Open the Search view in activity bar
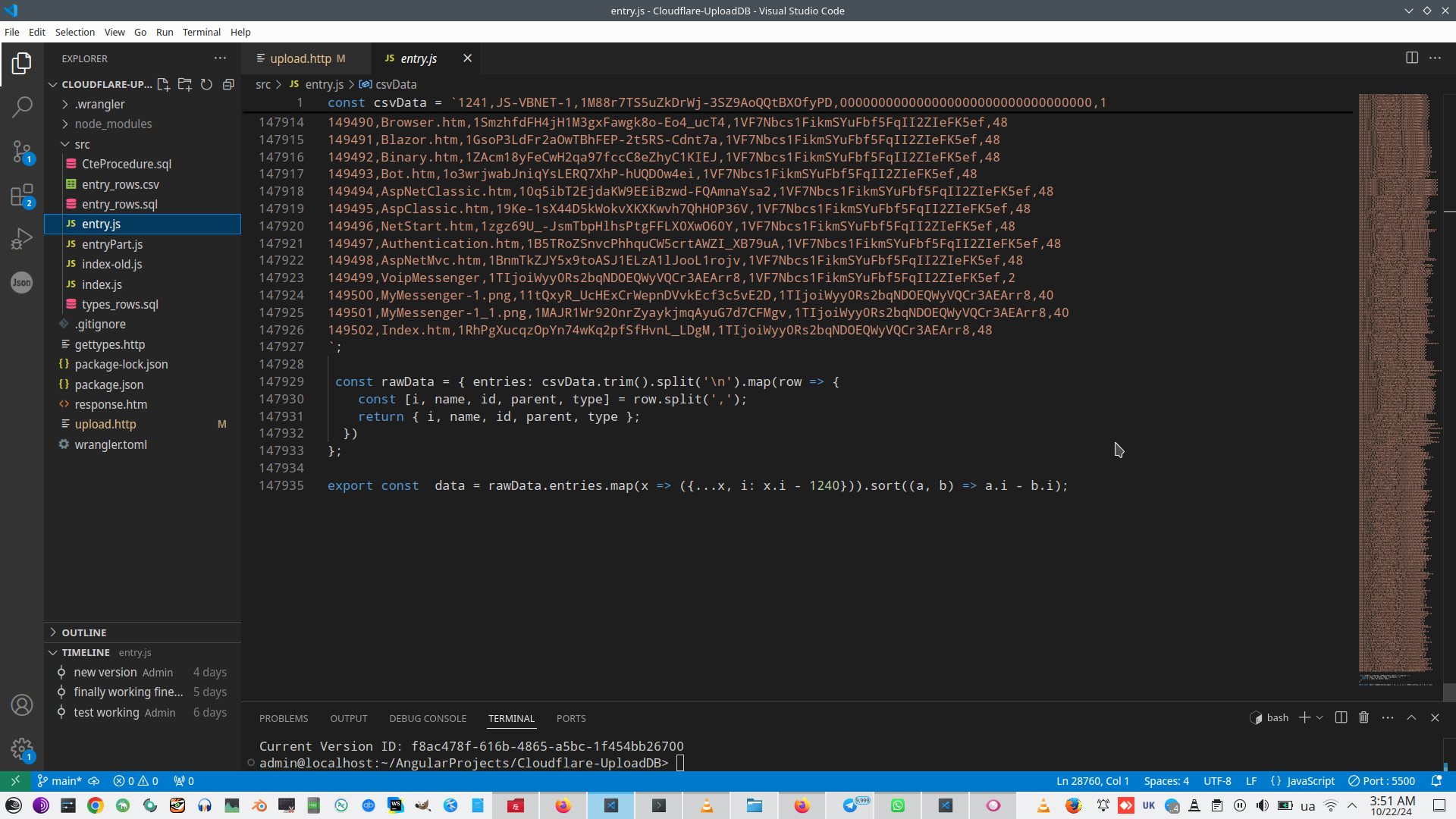Screen dimensions: 1456x819 tap(22, 107)
